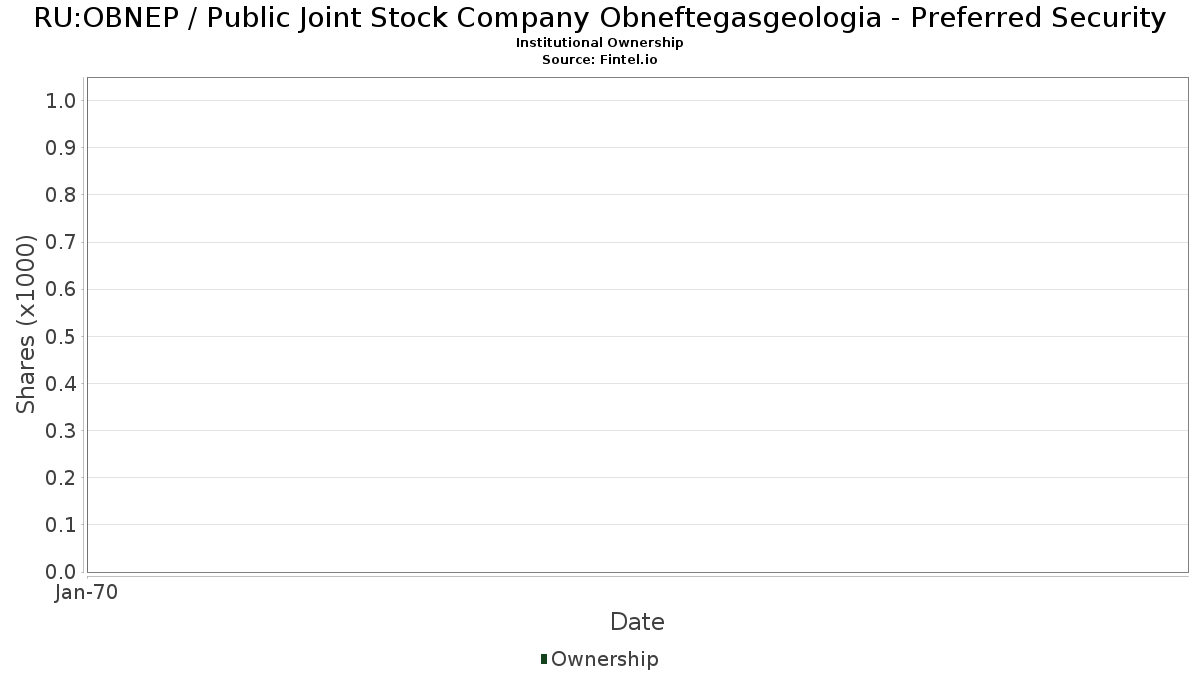Open the Source: Fintel.io text

pyautogui.click(x=600, y=59)
